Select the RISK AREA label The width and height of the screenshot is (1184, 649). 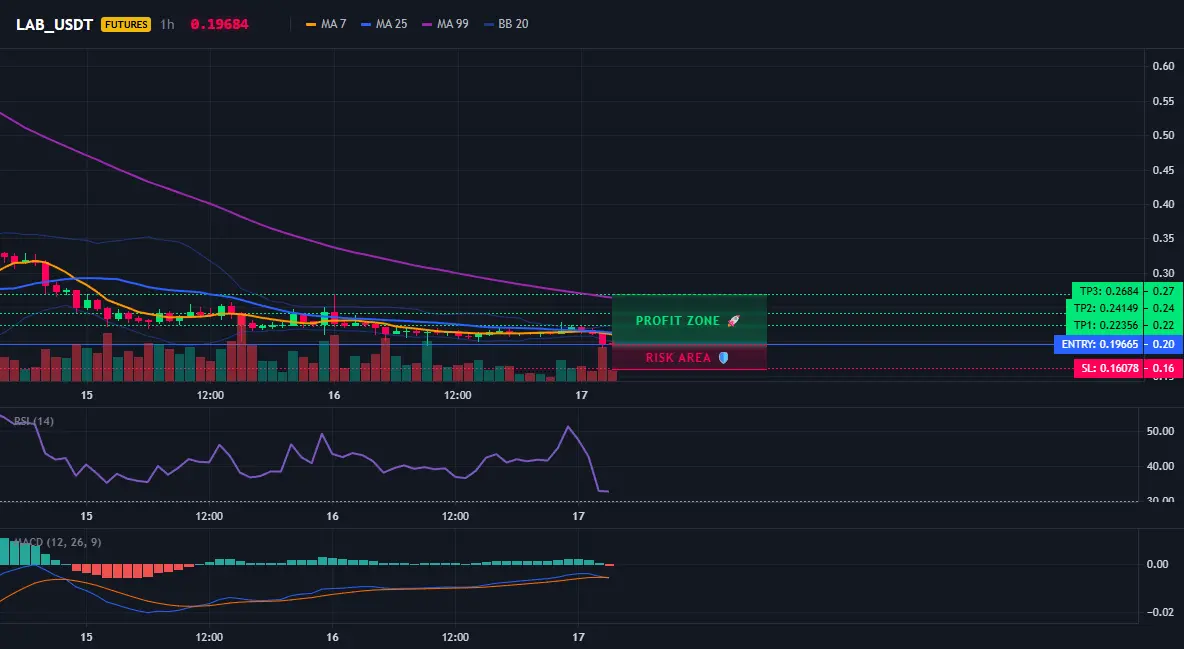point(678,357)
